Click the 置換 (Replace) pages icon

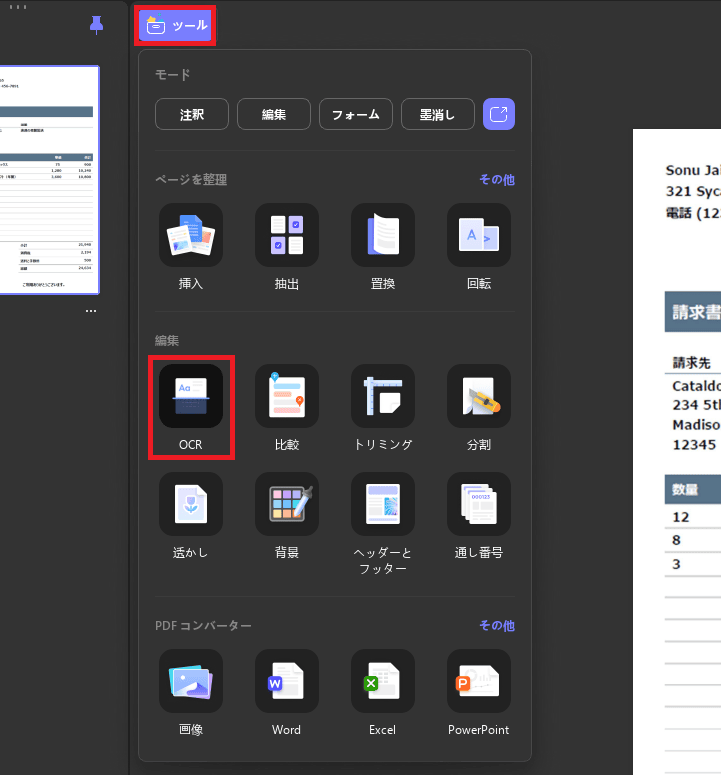click(382, 236)
